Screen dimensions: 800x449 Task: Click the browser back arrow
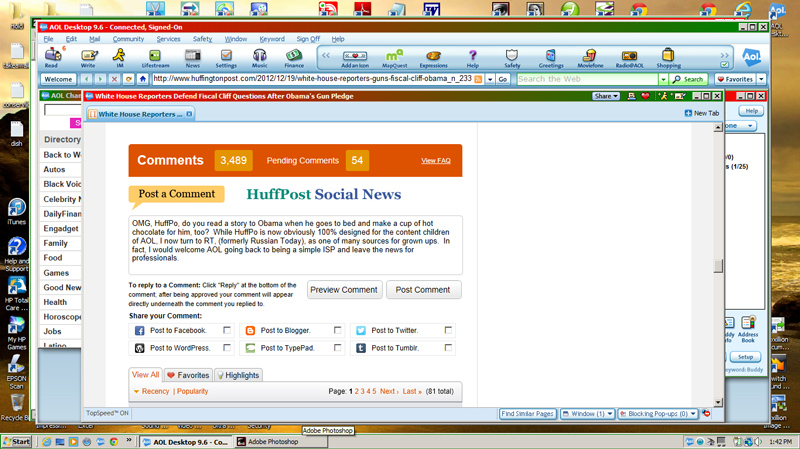pos(87,79)
